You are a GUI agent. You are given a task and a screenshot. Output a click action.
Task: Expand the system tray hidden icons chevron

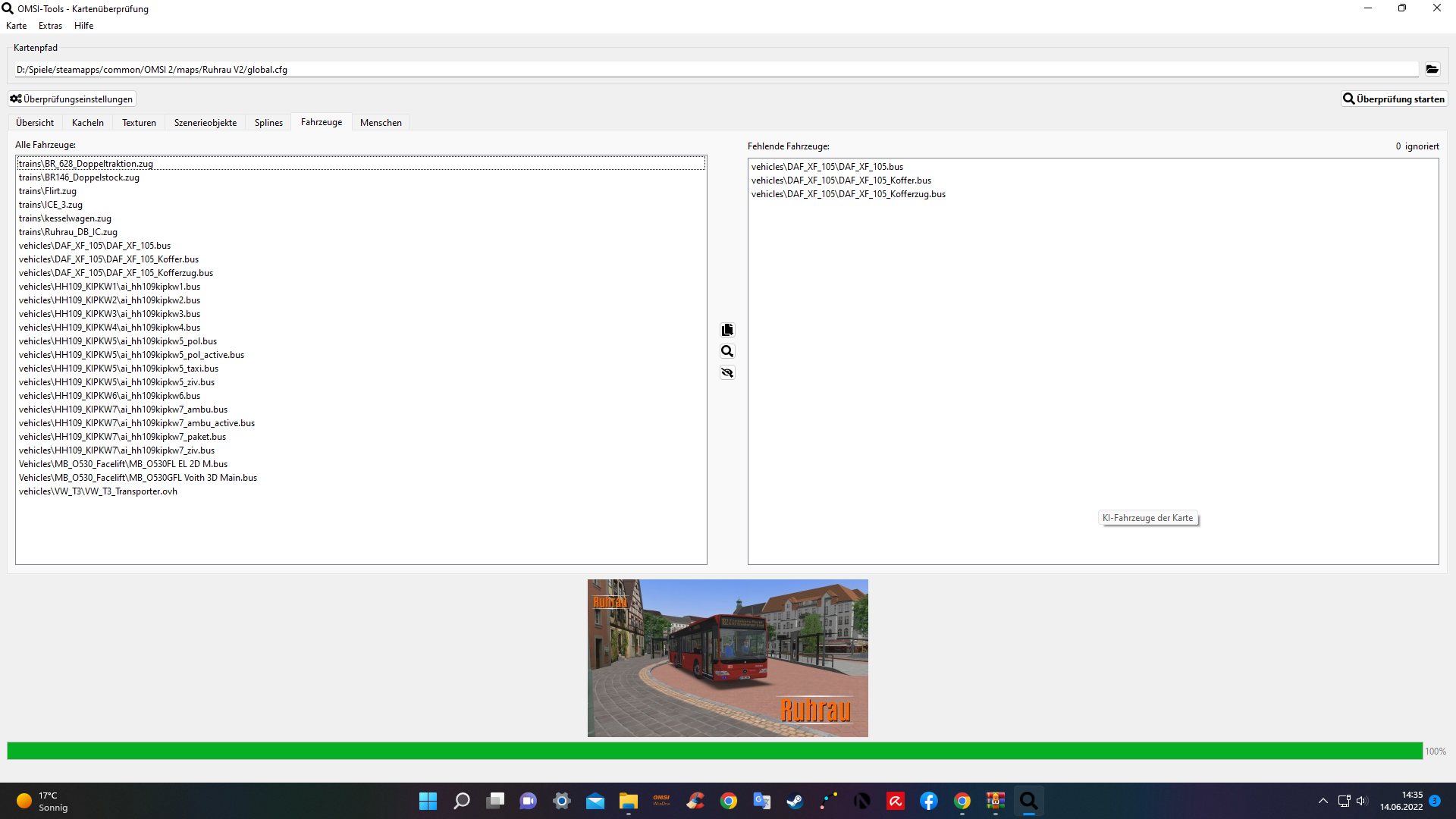(1323, 801)
